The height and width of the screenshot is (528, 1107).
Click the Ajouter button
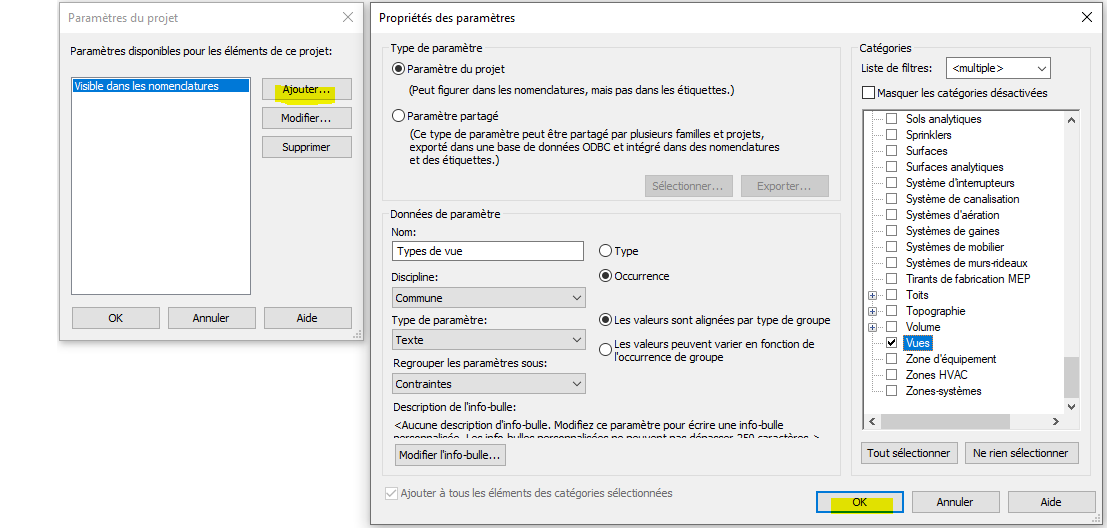pos(306,89)
